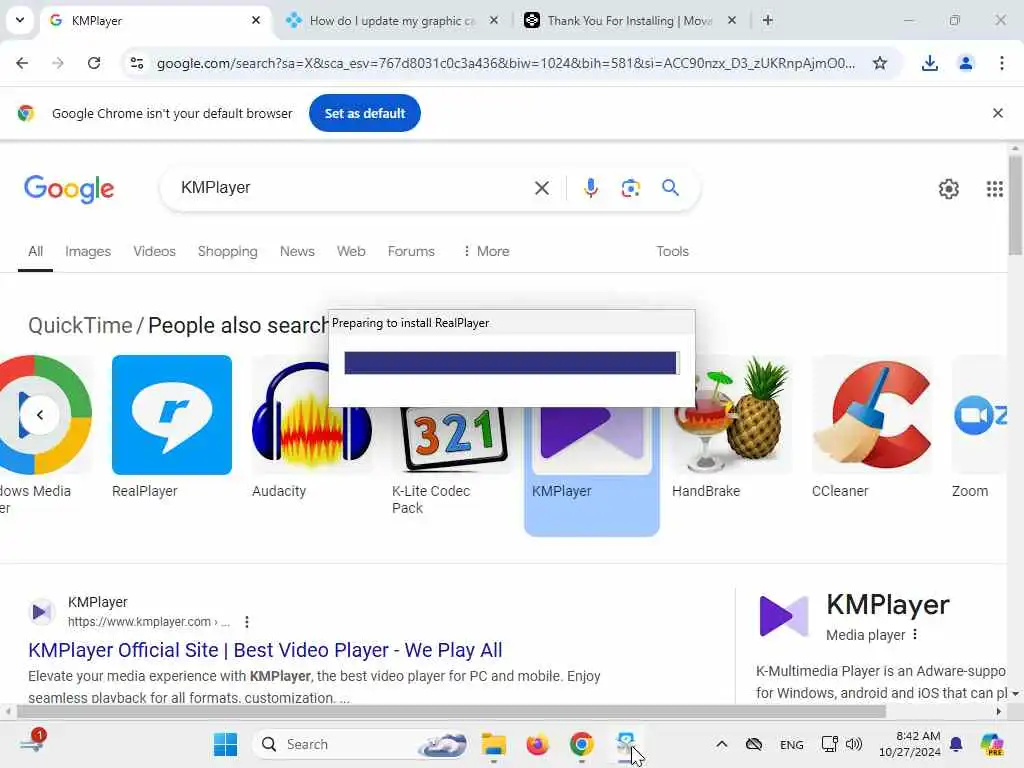Click the Set as default button
The width and height of the screenshot is (1024, 768).
coord(364,113)
